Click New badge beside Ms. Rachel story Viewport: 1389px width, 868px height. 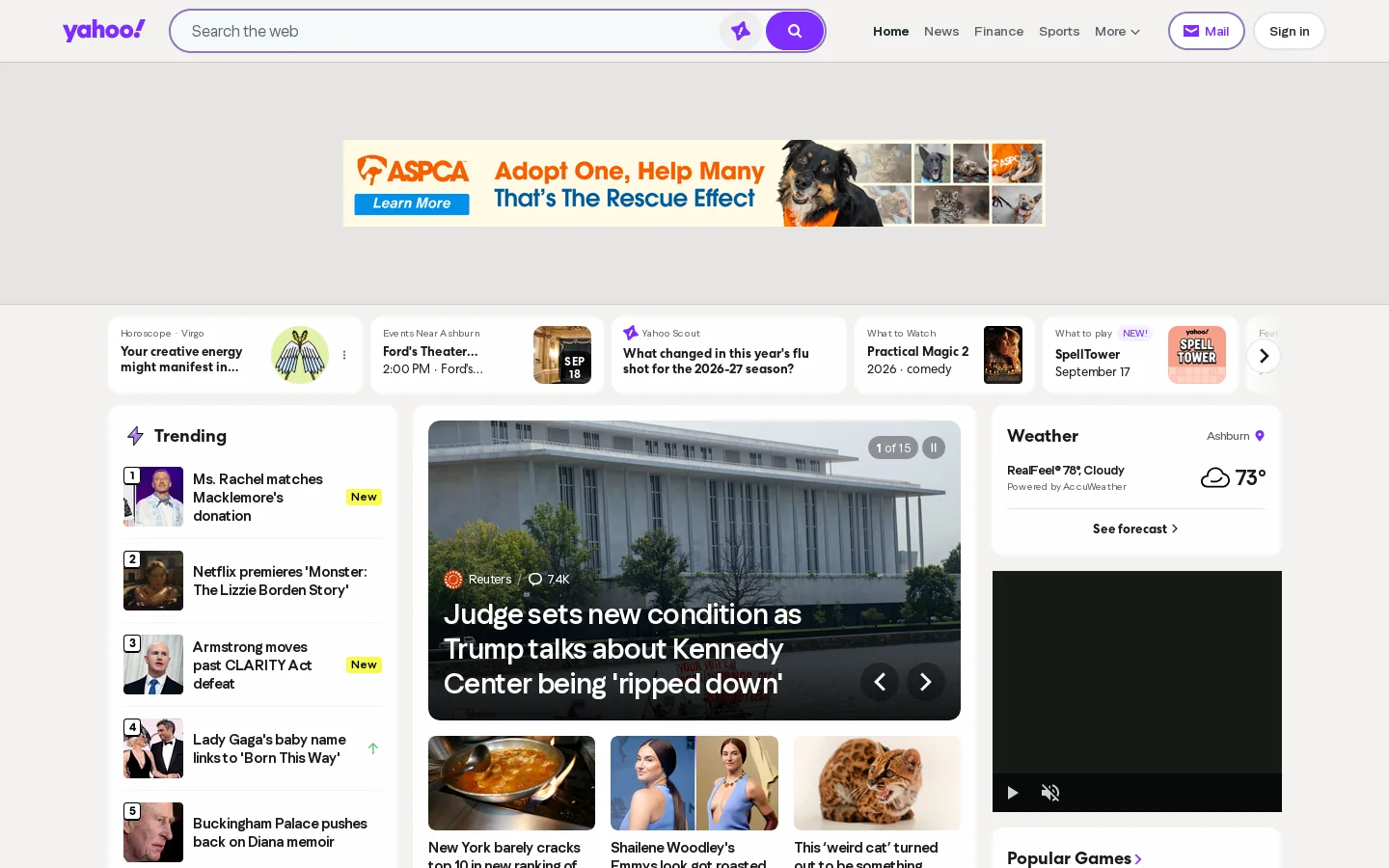tap(364, 497)
